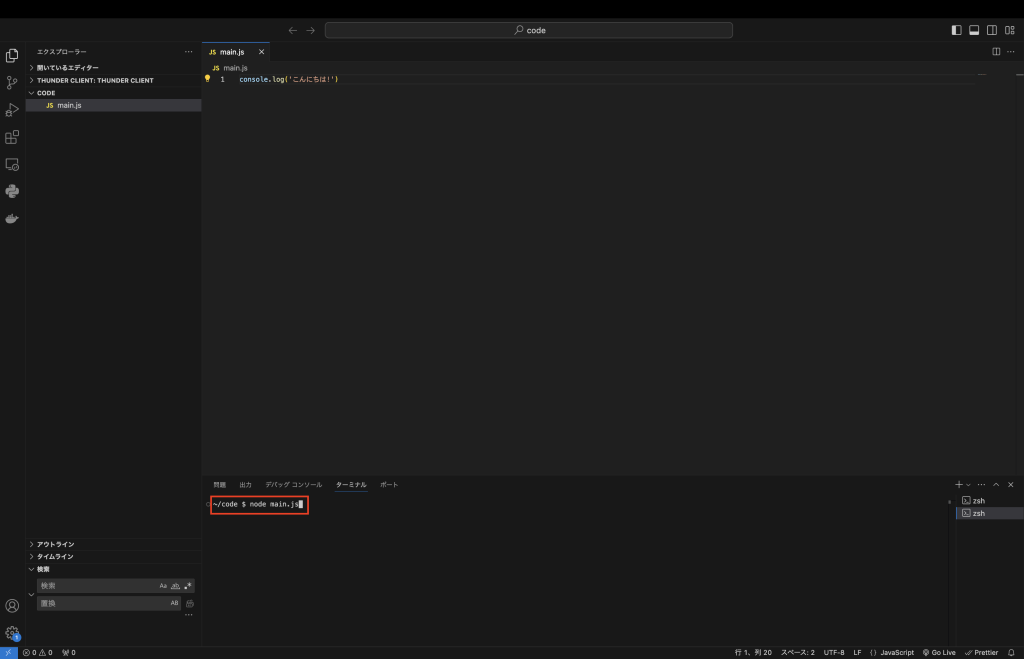Open the Source Control view
The width and height of the screenshot is (1024, 659).
(12, 83)
